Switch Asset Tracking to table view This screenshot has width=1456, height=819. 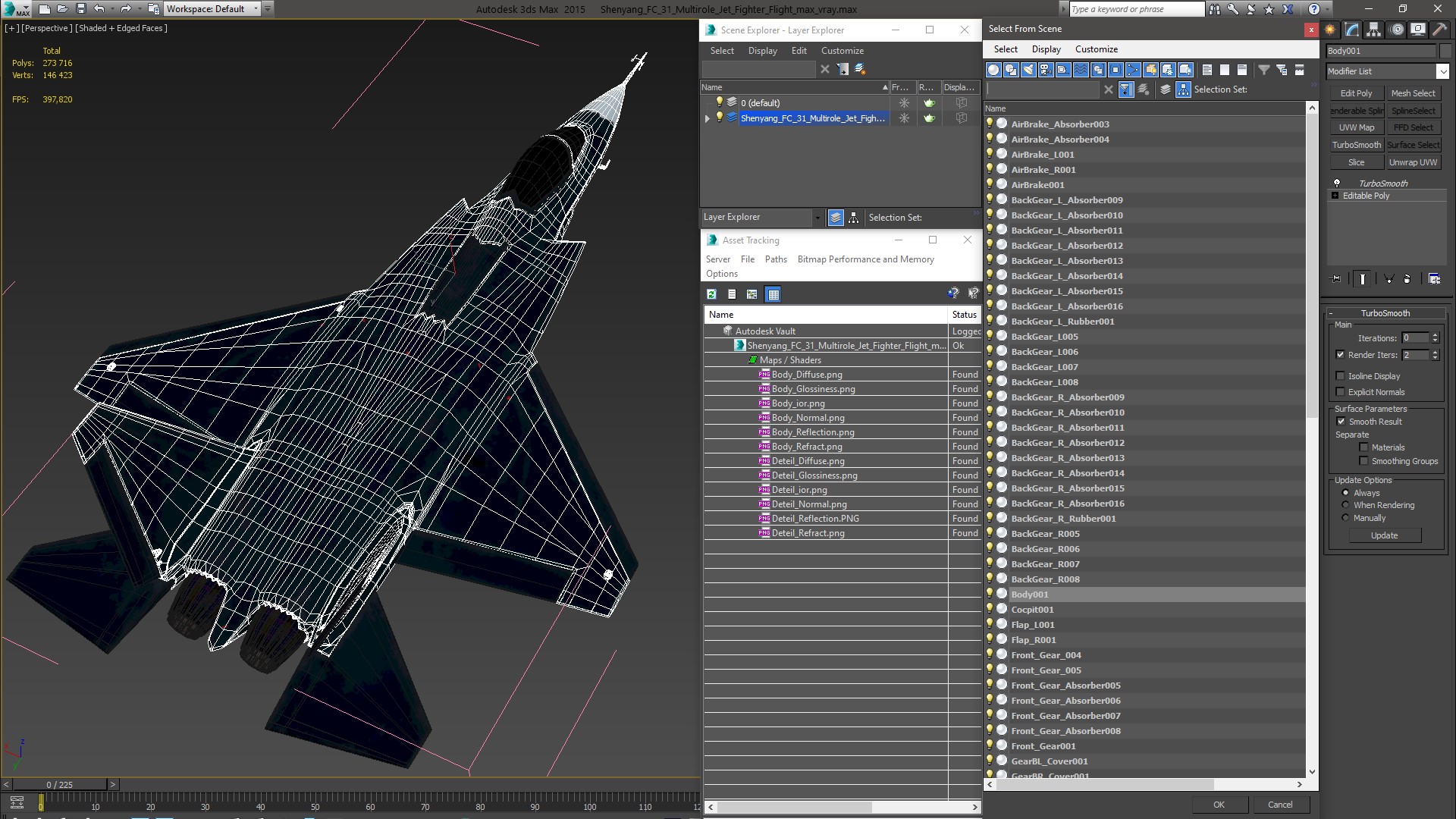[773, 294]
